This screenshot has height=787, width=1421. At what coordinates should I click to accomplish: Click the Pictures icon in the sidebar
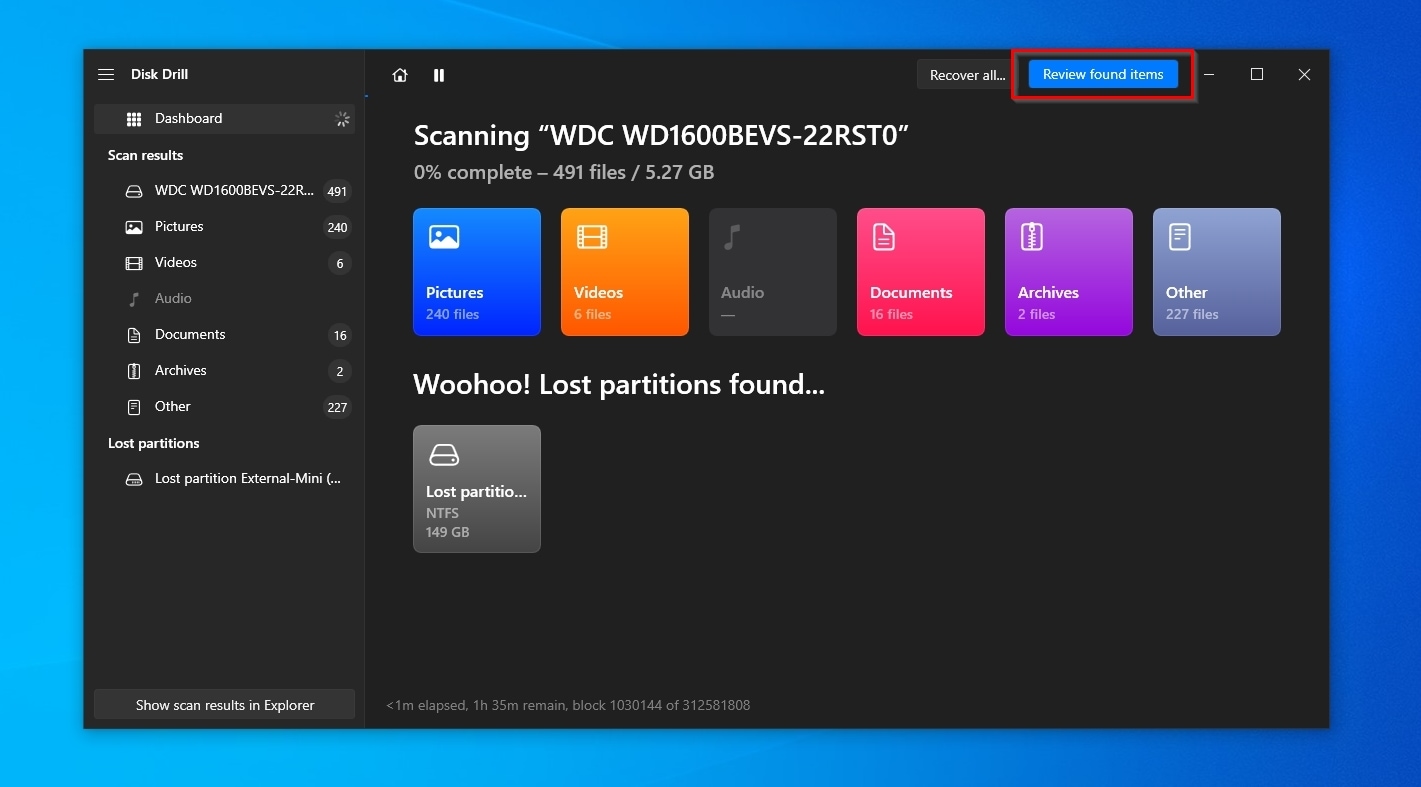(133, 227)
